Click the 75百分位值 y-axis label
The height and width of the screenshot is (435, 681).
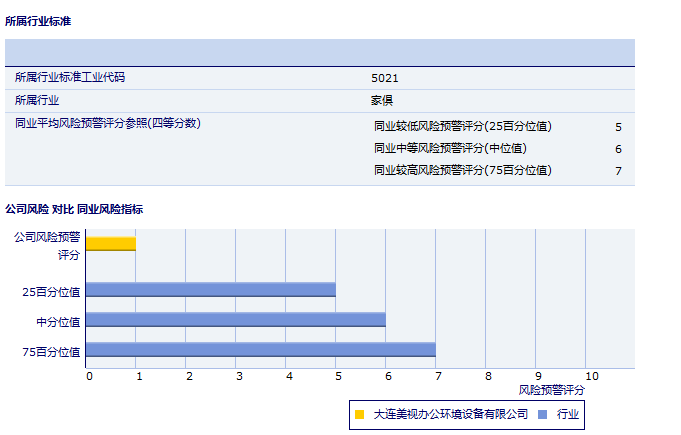pyautogui.click(x=51, y=351)
